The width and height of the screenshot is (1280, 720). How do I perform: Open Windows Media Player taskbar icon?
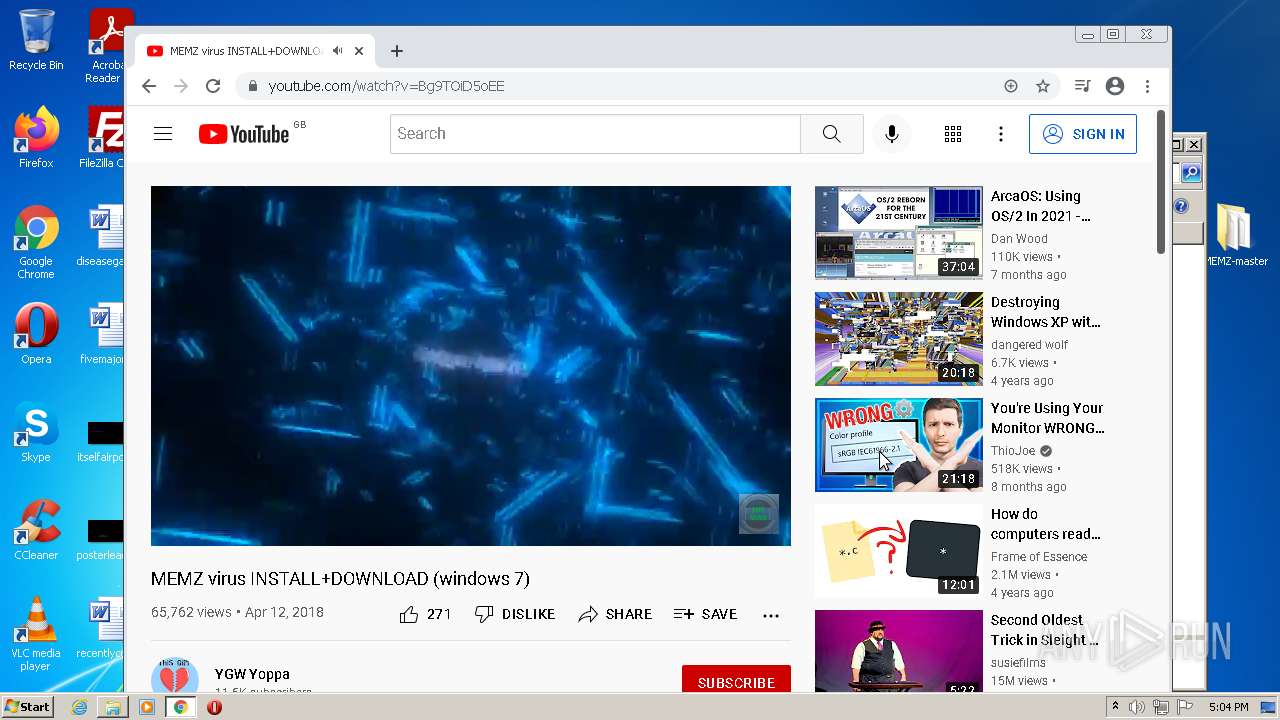pyautogui.click(x=147, y=707)
